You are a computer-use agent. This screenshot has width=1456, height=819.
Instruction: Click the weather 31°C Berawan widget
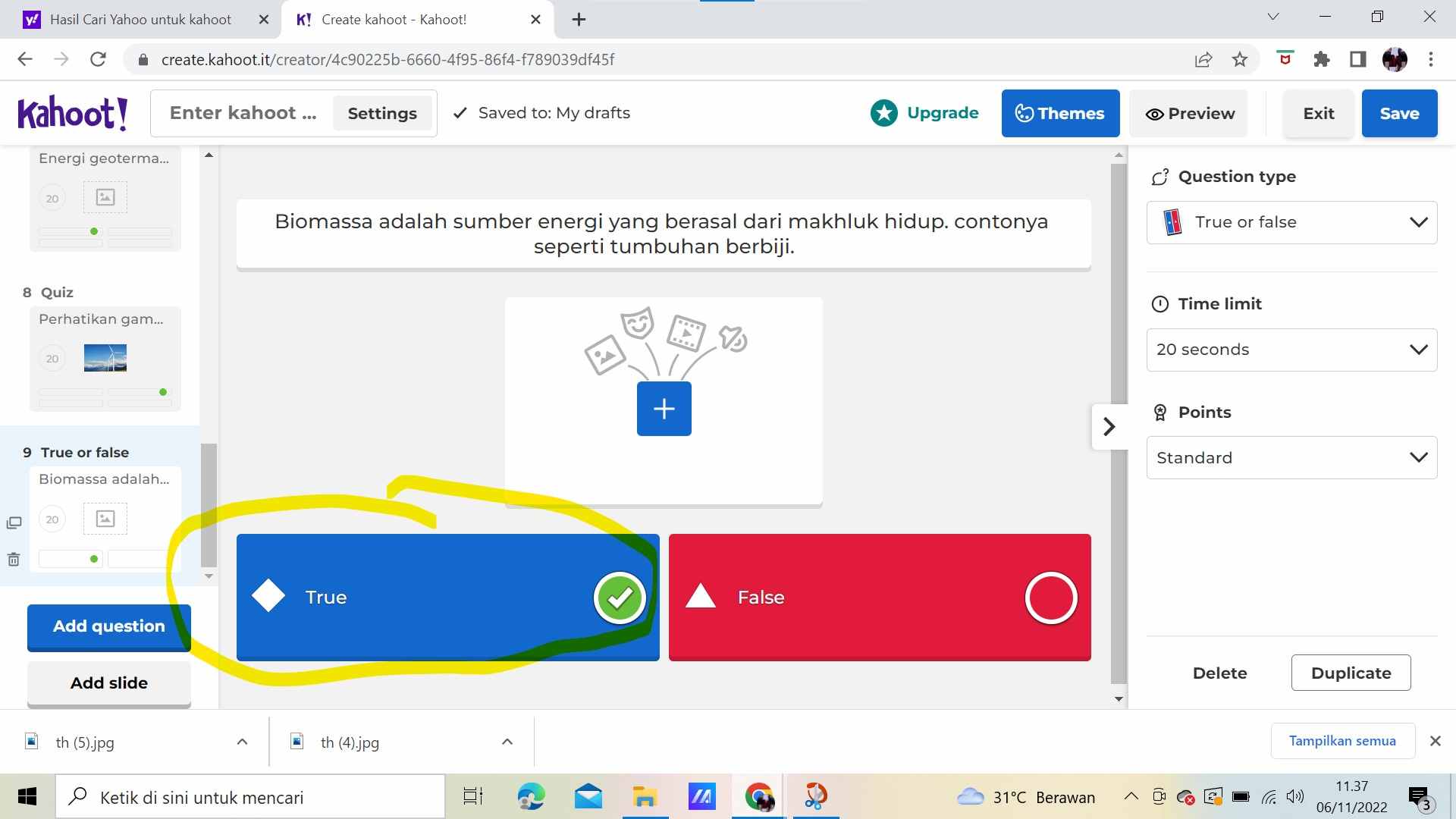pyautogui.click(x=1025, y=797)
